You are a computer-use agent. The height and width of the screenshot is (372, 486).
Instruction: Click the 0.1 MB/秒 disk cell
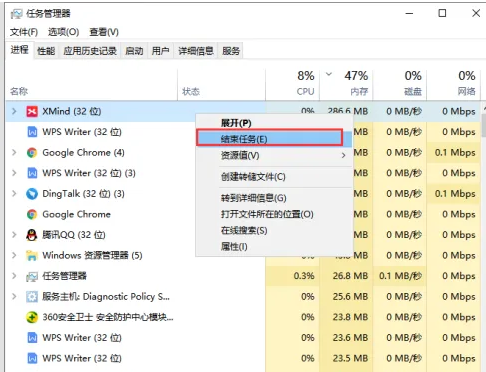pyautogui.click(x=400, y=276)
